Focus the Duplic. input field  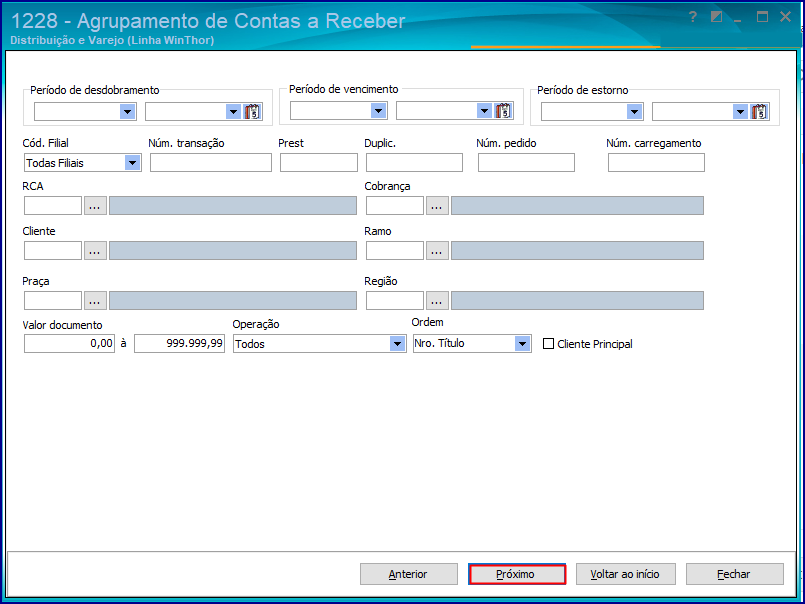pos(414,163)
